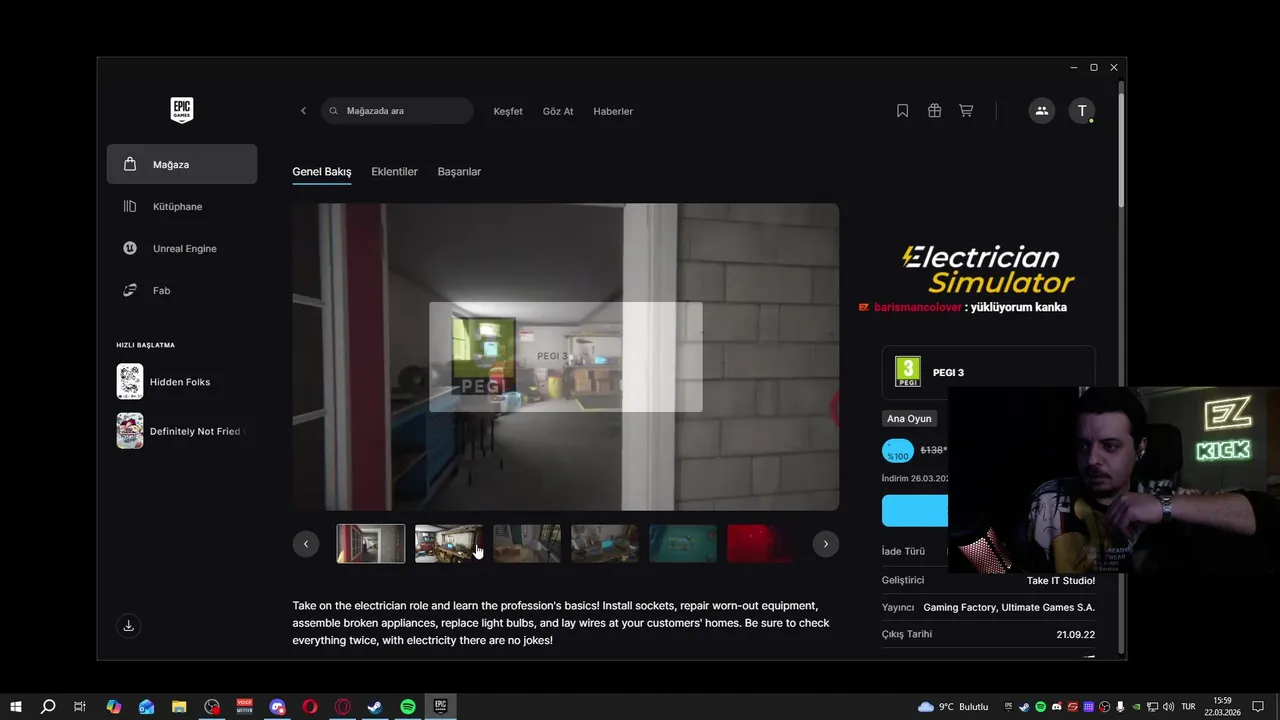Viewport: 1280px width, 720px height.
Task: Open the profile avatar T menu
Action: 1081,111
